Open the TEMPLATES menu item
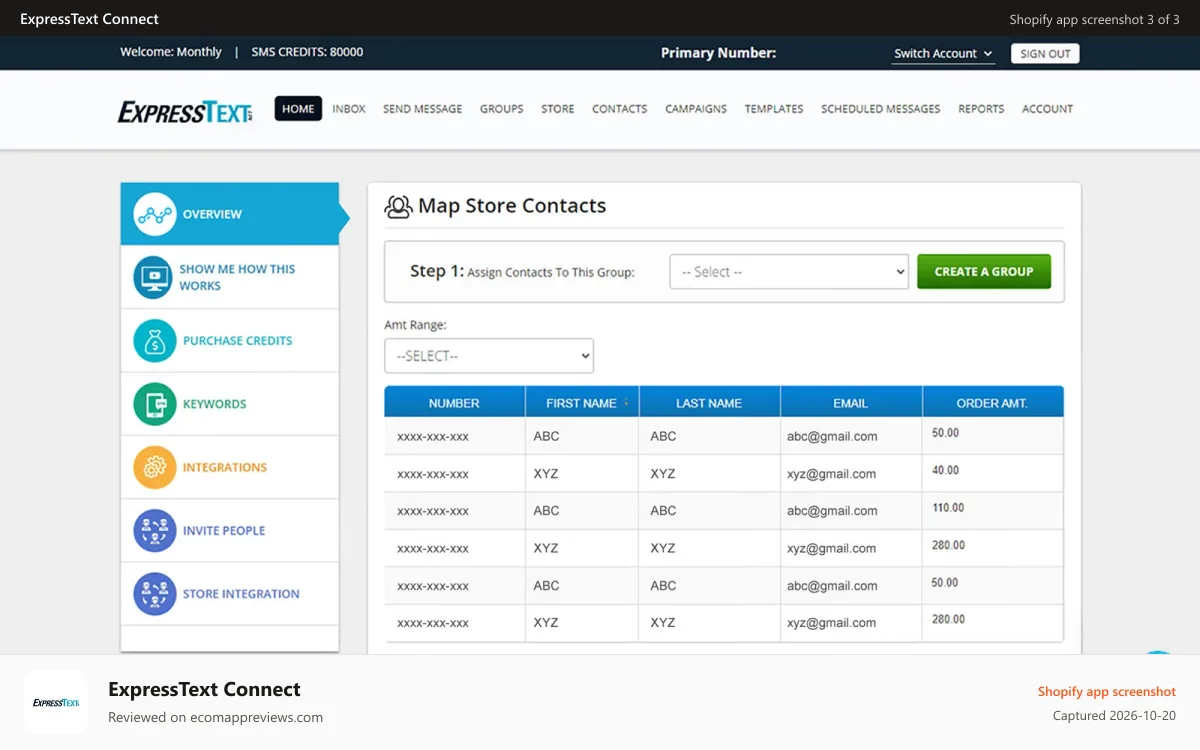The image size is (1200, 750). (774, 109)
